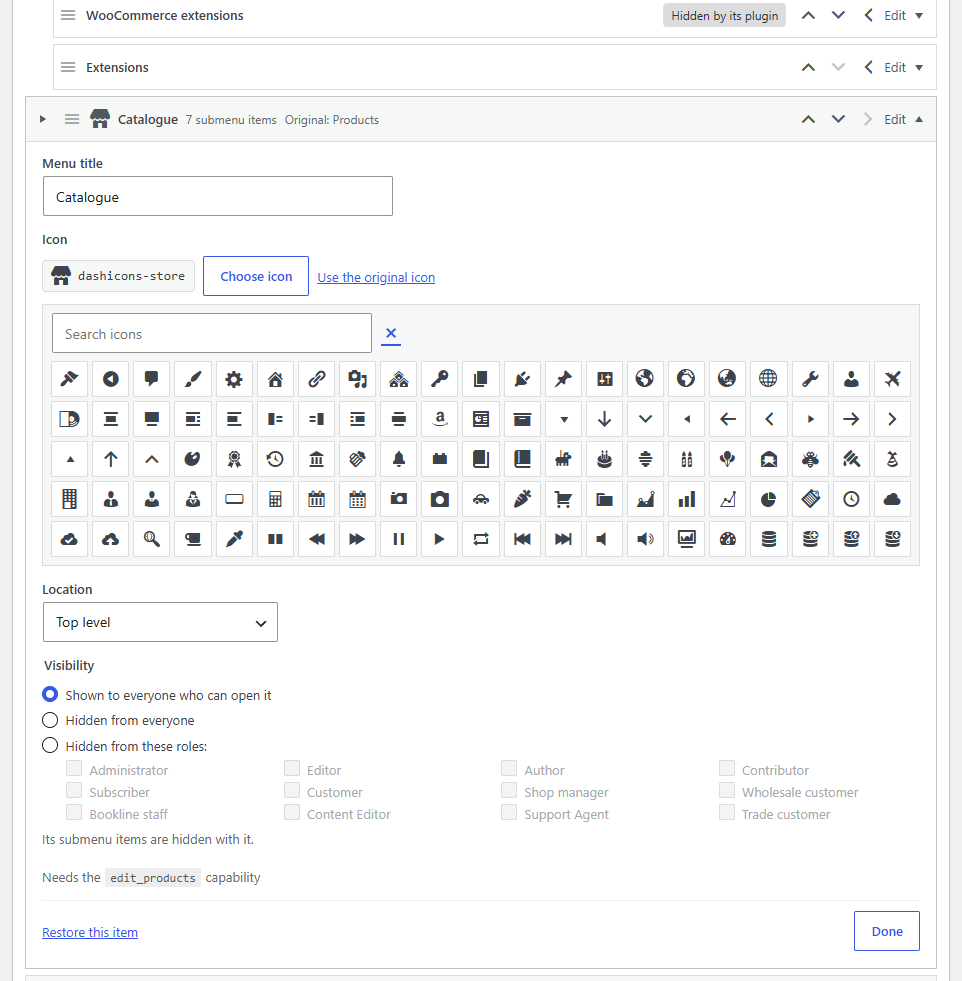Click the Menu title input field
Image resolution: width=962 pixels, height=981 pixels.
point(218,196)
